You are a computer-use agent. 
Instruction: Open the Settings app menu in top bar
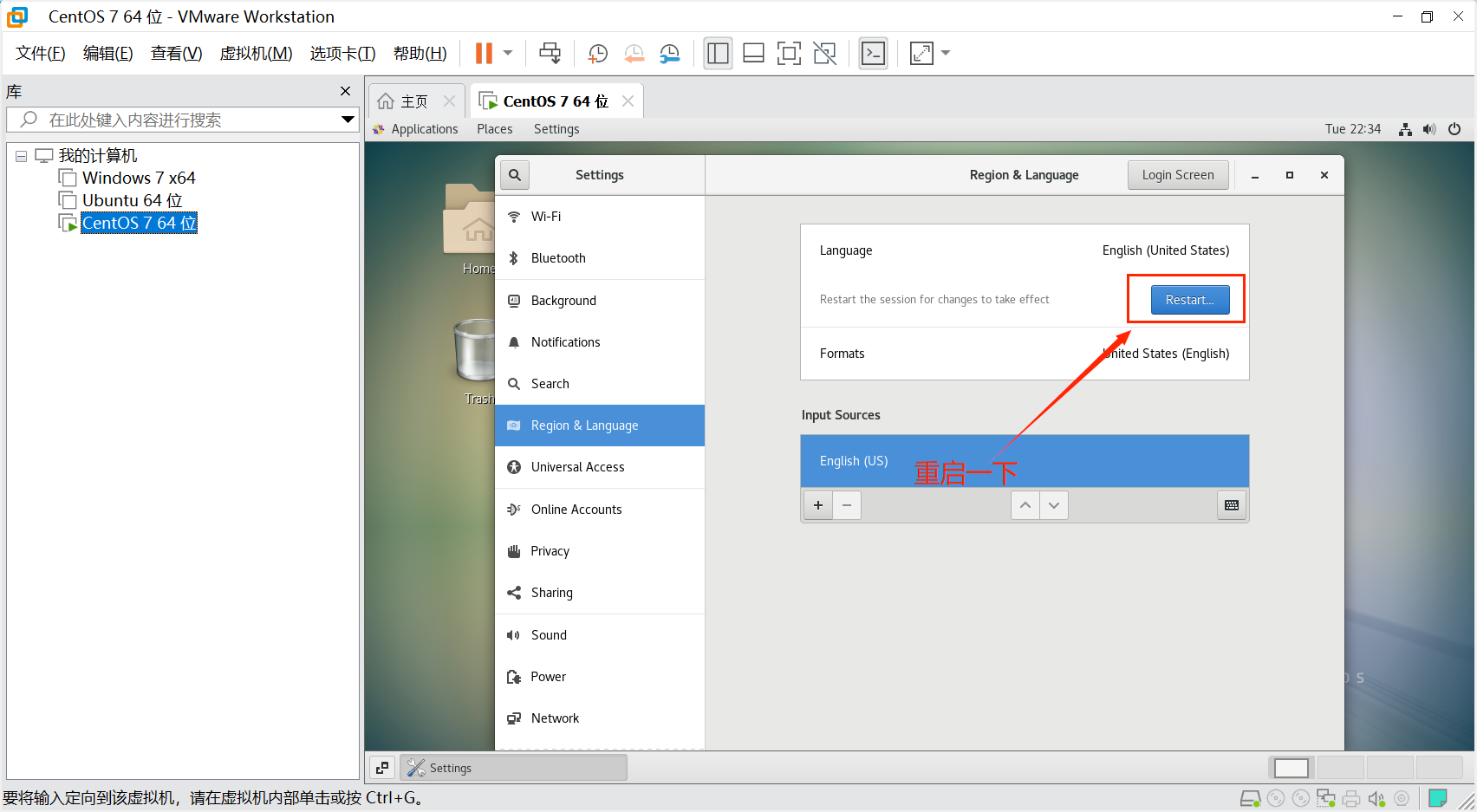click(556, 129)
